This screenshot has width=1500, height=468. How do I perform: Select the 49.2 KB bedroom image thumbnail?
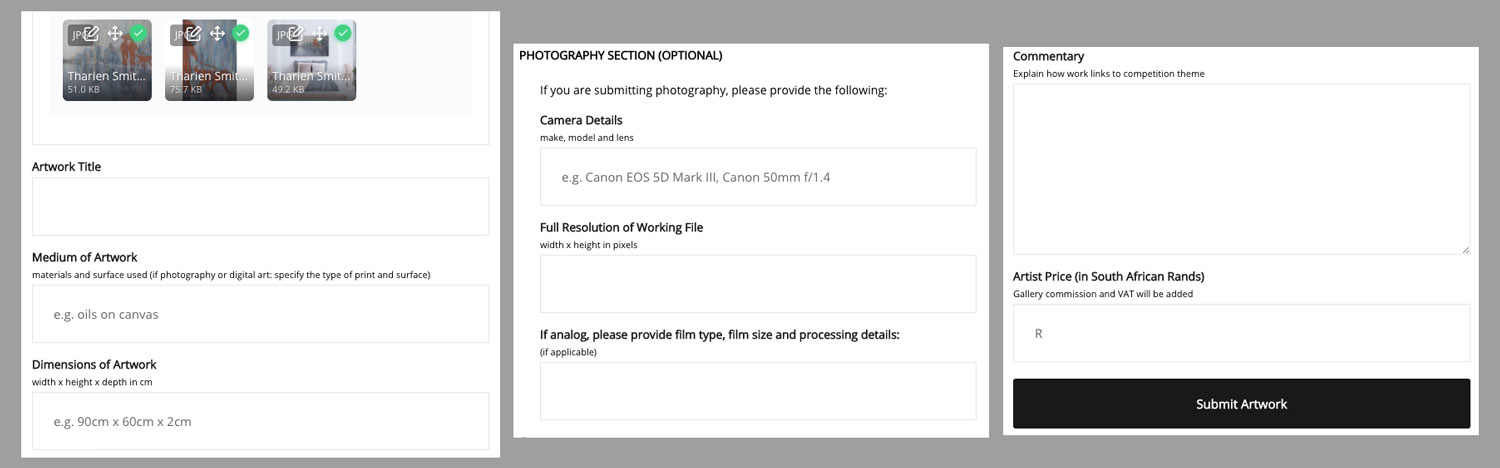pyautogui.click(x=311, y=60)
